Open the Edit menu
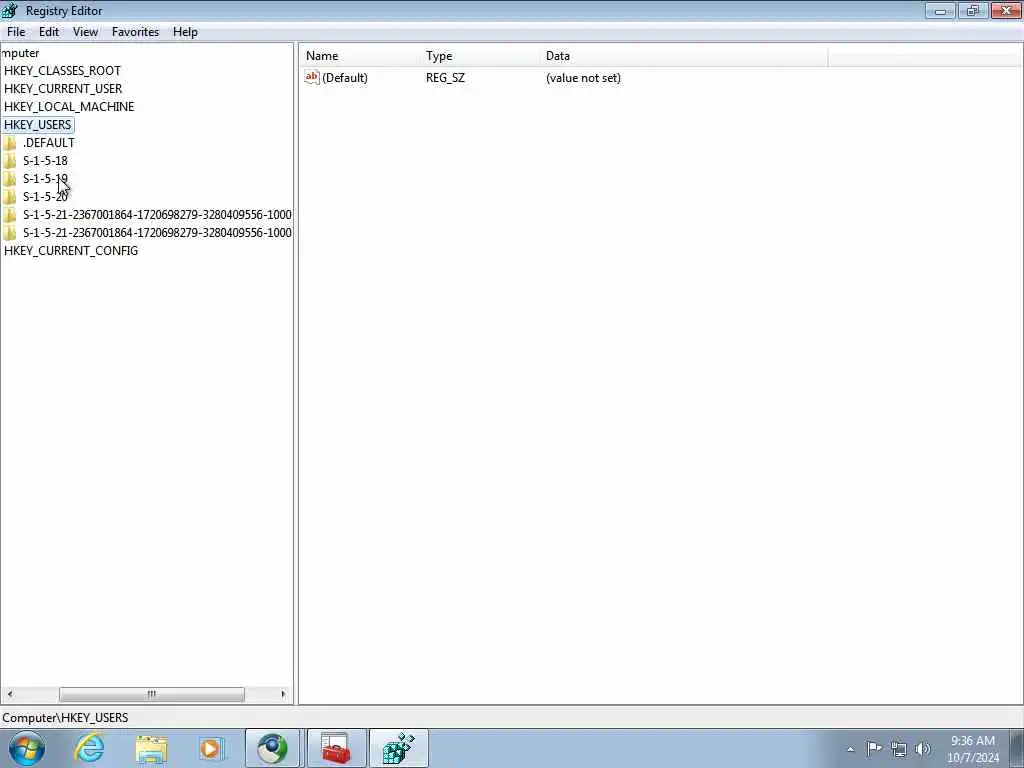Image resolution: width=1024 pixels, height=768 pixels. (x=48, y=32)
